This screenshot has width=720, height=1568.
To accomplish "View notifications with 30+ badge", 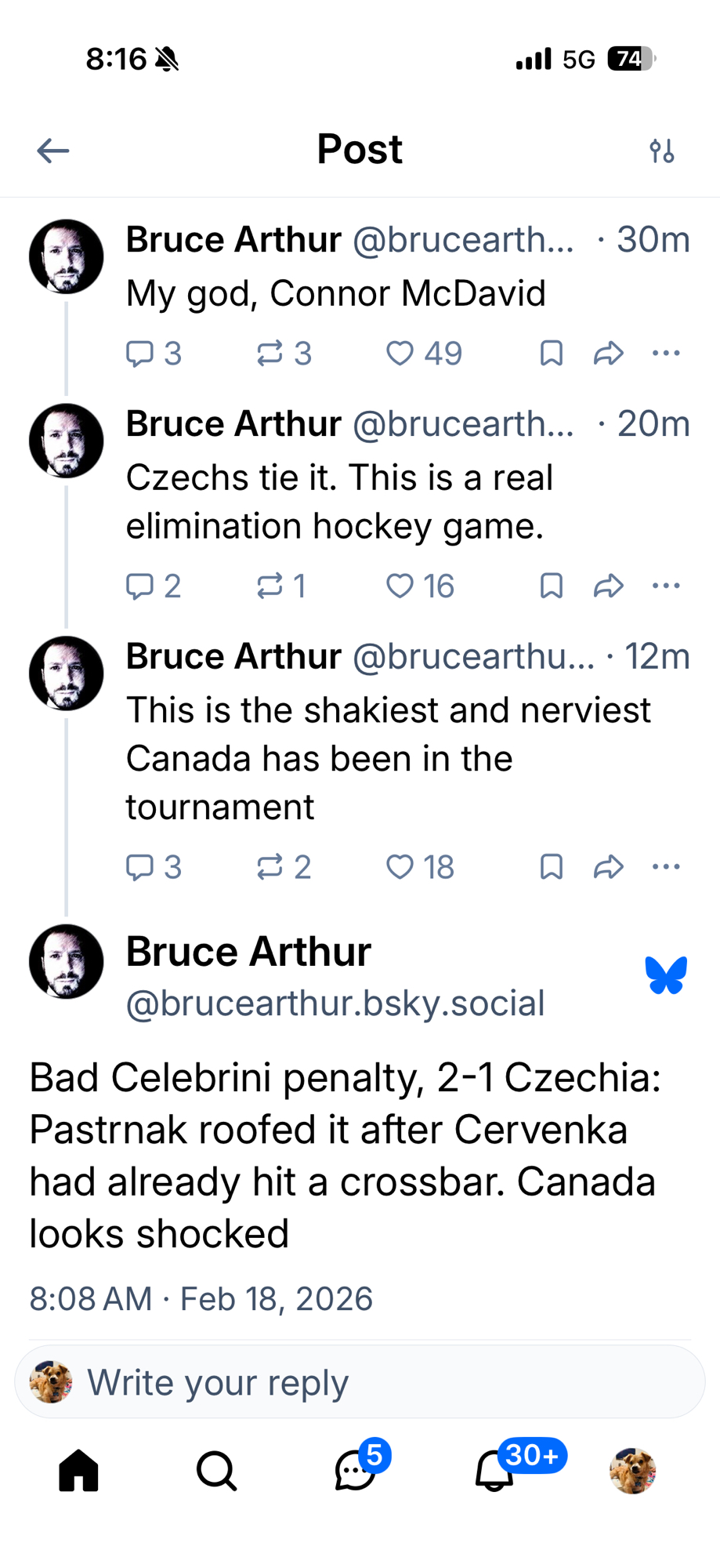I will (495, 1470).
